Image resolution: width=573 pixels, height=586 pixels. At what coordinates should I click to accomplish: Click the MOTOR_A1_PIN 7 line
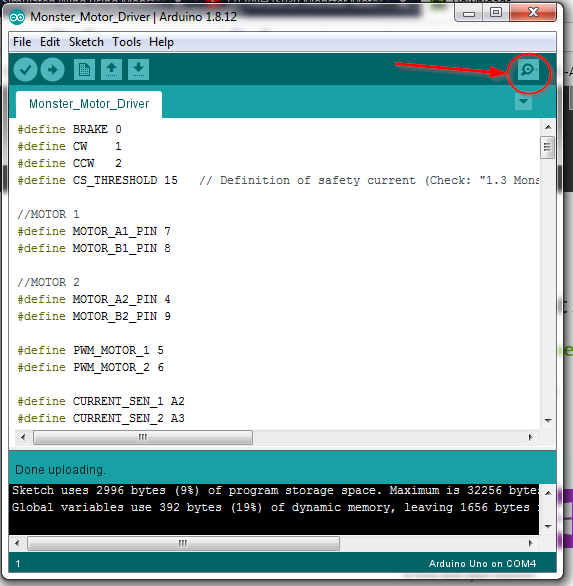[x=94, y=231]
